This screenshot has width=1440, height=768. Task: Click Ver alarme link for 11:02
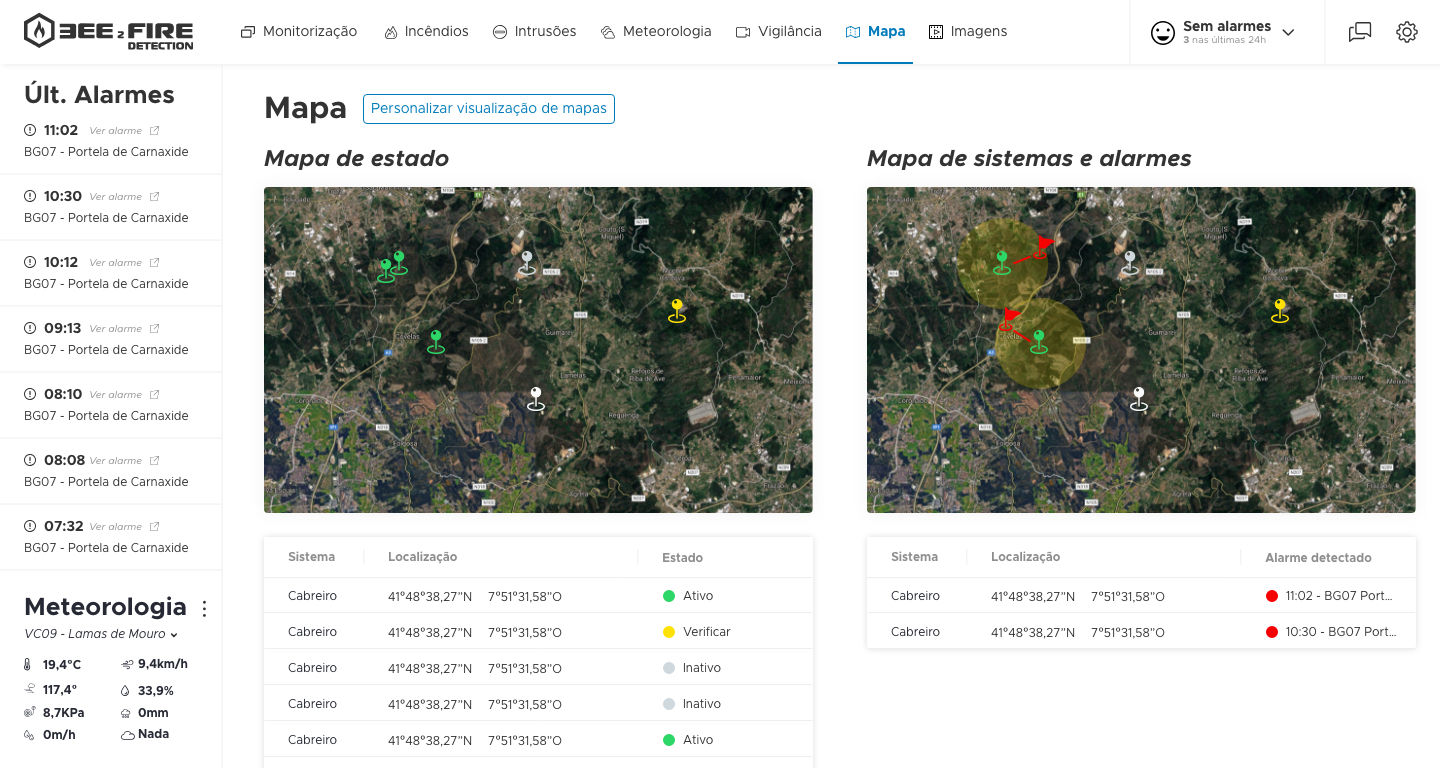pos(116,131)
